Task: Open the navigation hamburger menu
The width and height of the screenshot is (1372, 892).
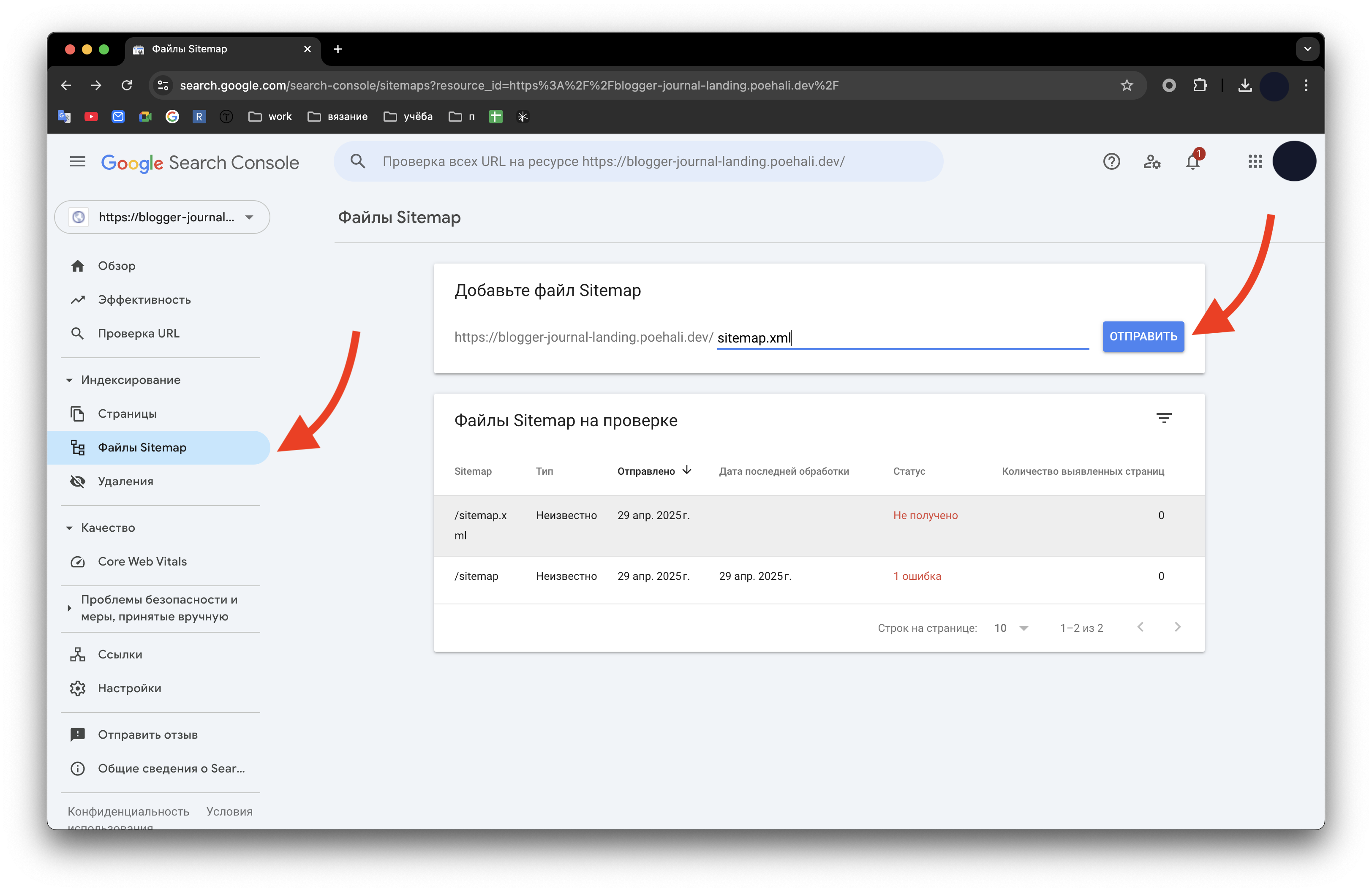Action: (x=77, y=161)
